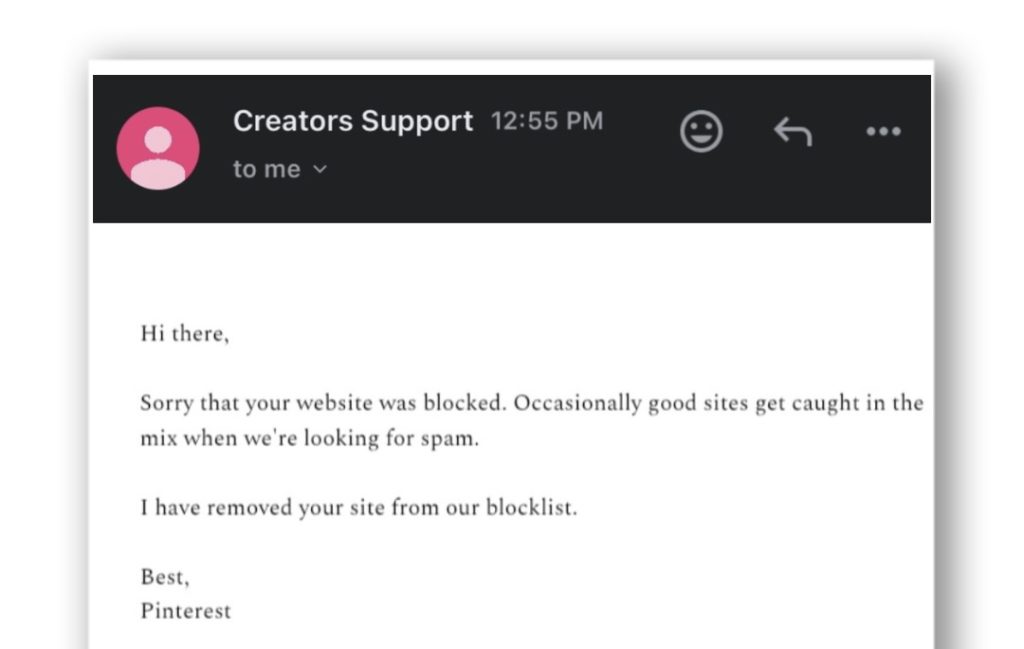This screenshot has height=649, width=1024.
Task: Expand recipient details chevron beside "to me"
Action: point(320,170)
